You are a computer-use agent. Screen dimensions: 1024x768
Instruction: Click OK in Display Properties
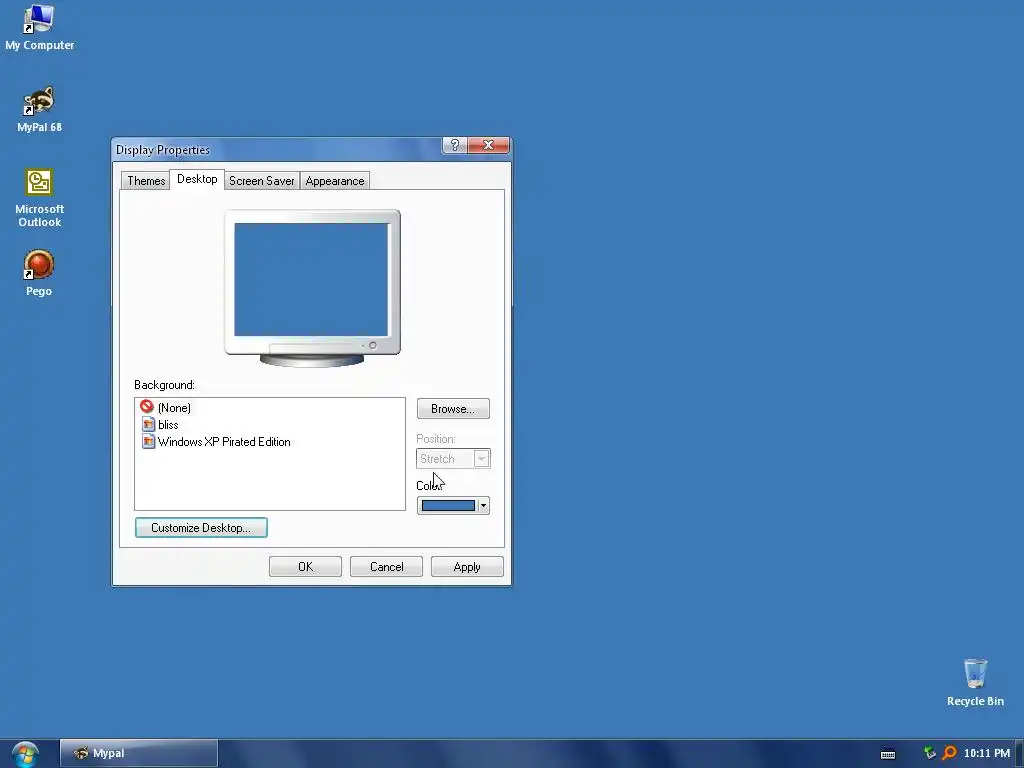click(305, 567)
